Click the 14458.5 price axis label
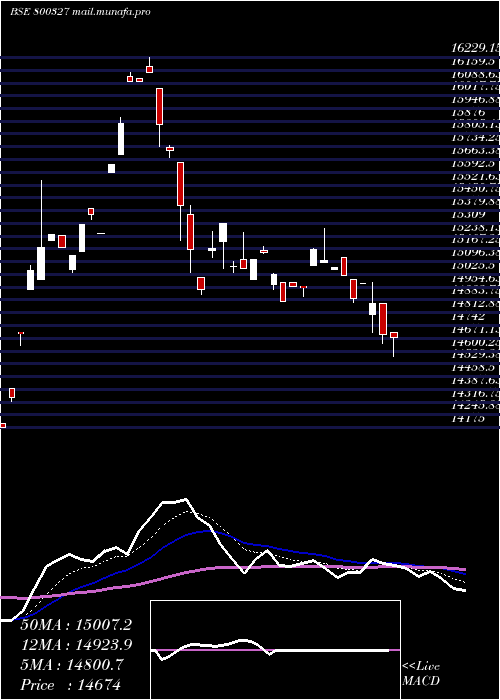The width and height of the screenshot is (500, 700). tap(473, 367)
